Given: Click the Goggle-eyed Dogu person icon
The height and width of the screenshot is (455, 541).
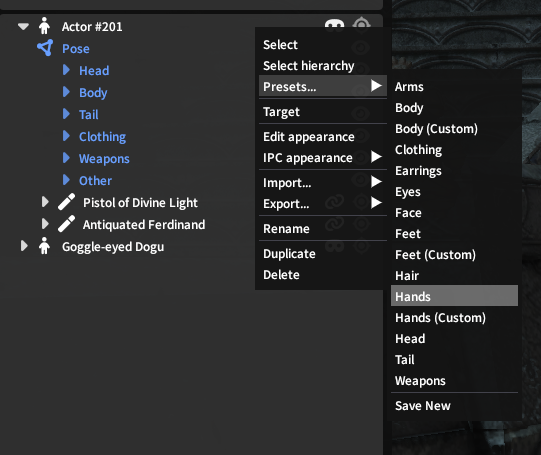Looking at the screenshot, I should point(44,246).
